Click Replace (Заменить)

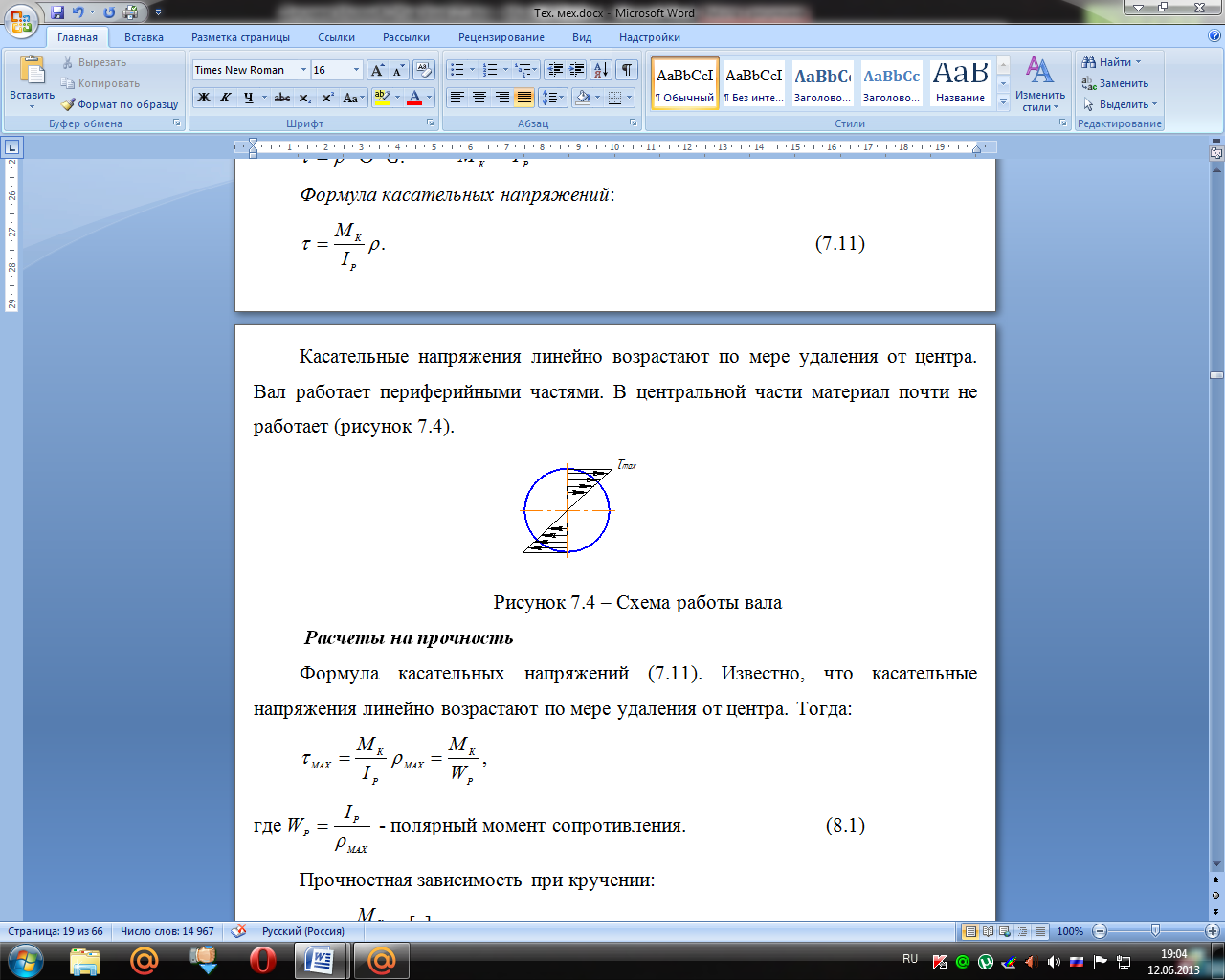(1117, 83)
